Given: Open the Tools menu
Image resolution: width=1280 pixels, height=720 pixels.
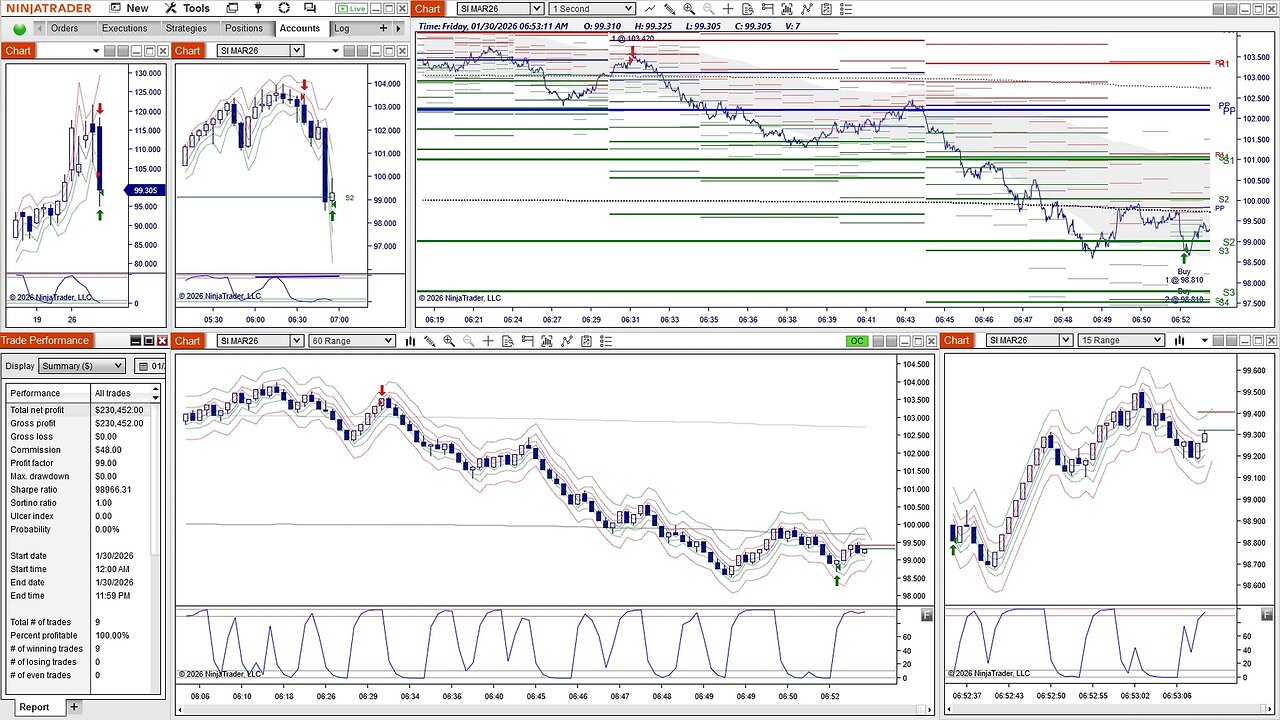Looking at the screenshot, I should pos(188,8).
